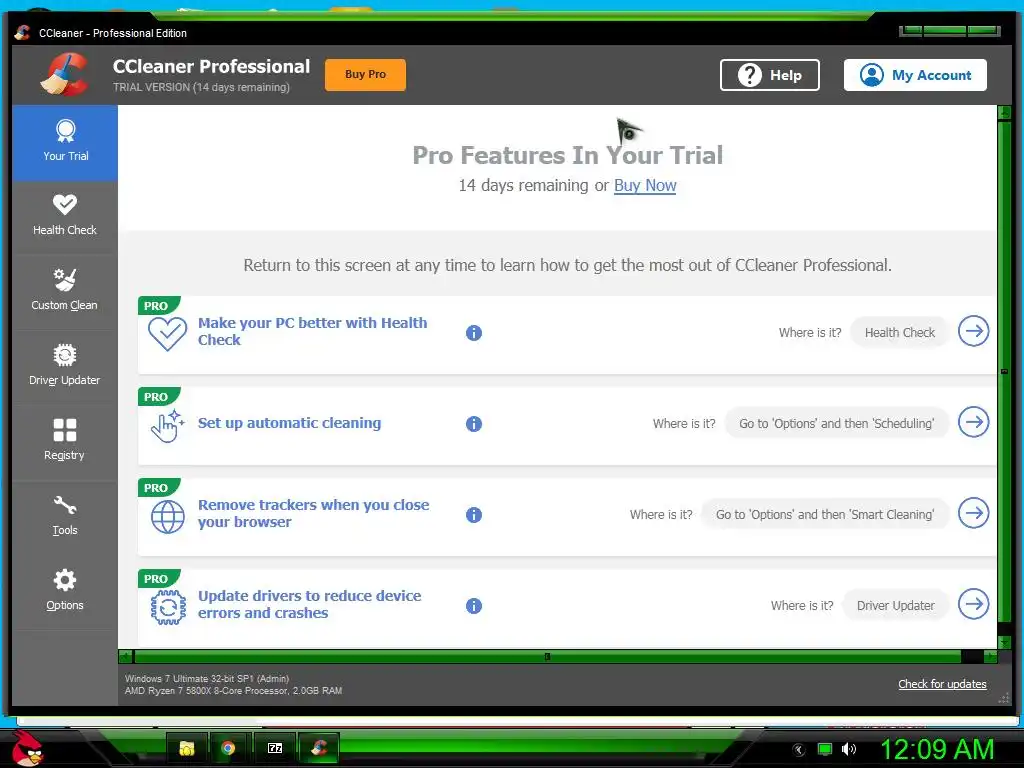Click the vertical scrollbar up arrow

click(x=1004, y=112)
